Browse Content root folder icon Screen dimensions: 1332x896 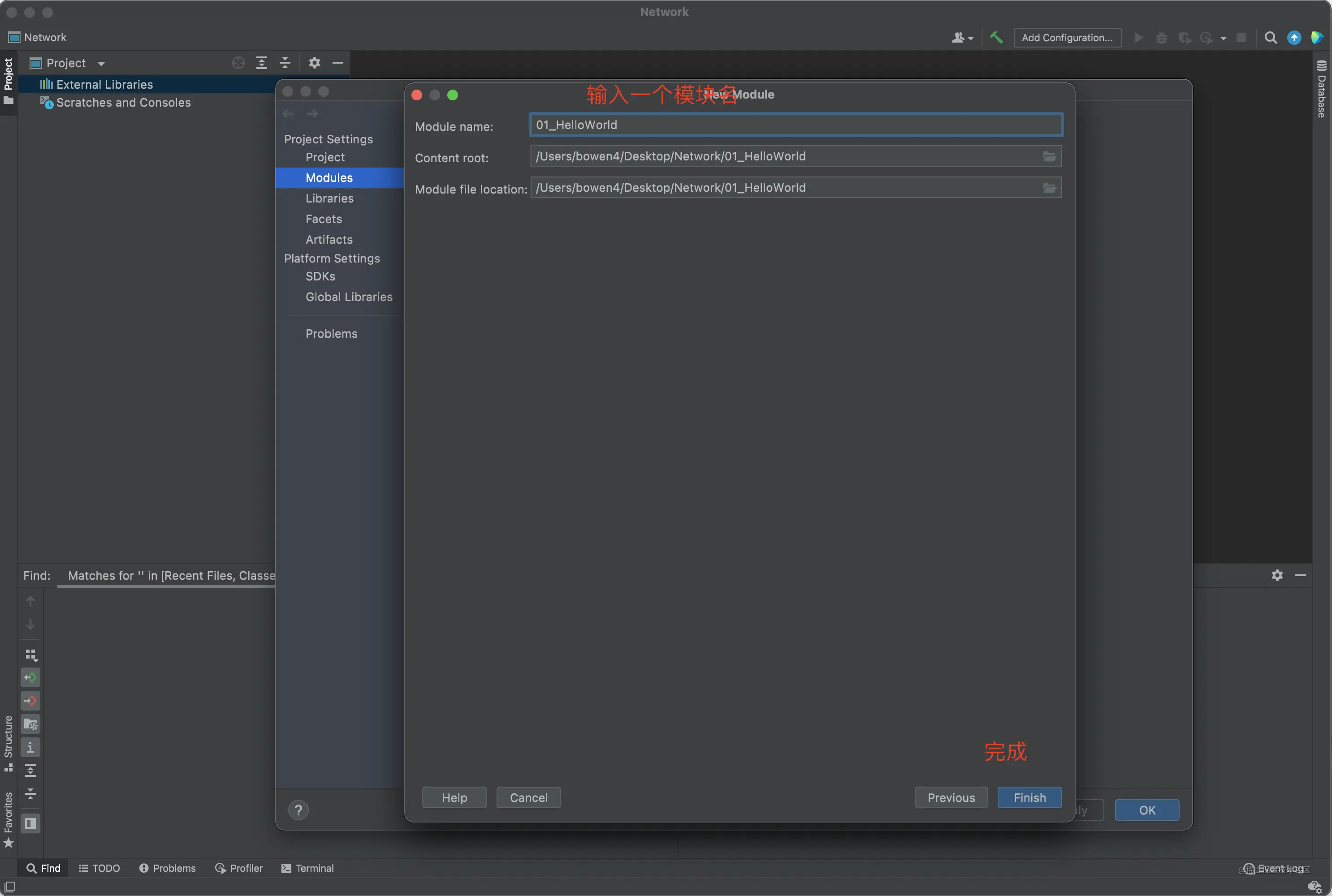click(x=1049, y=156)
